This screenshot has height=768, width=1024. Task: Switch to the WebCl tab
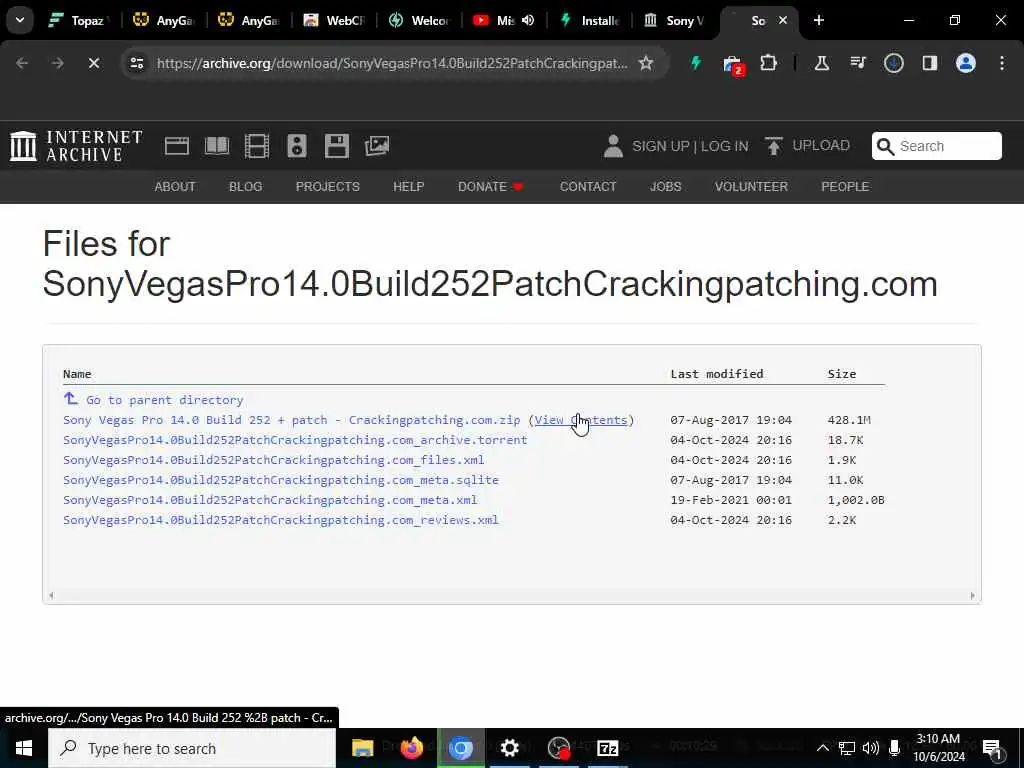[x=334, y=20]
